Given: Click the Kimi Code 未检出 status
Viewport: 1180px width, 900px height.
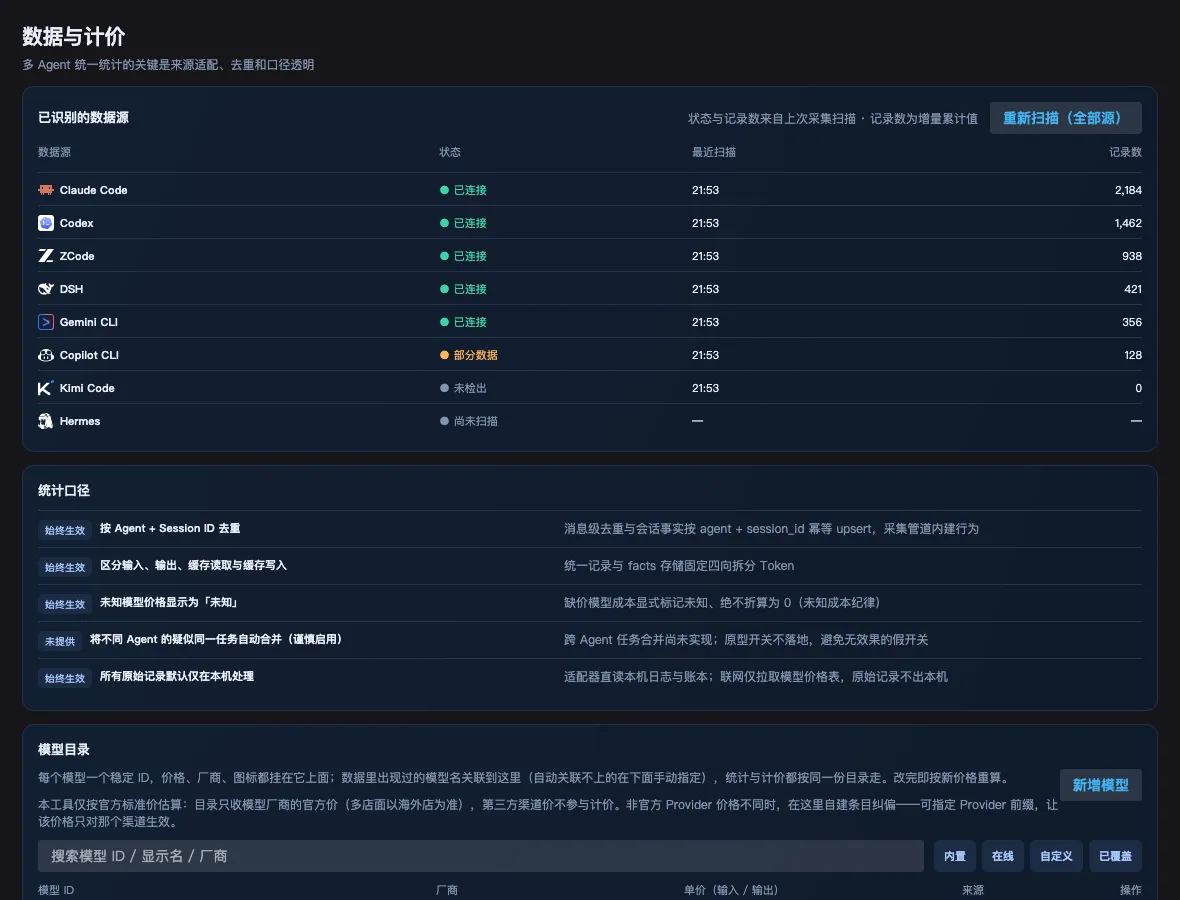Looking at the screenshot, I should point(464,388).
